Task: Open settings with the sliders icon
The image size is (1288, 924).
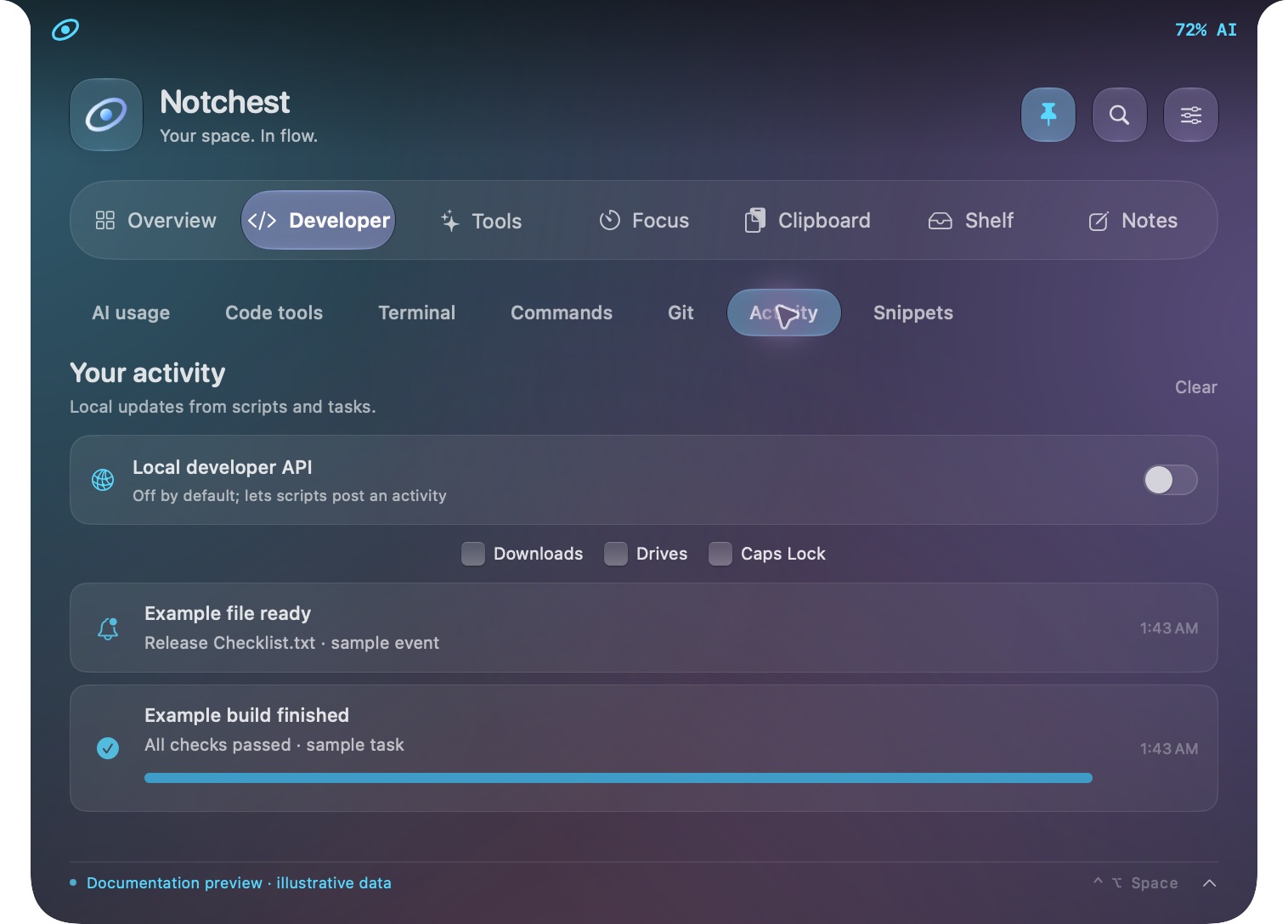Action: (x=1191, y=115)
